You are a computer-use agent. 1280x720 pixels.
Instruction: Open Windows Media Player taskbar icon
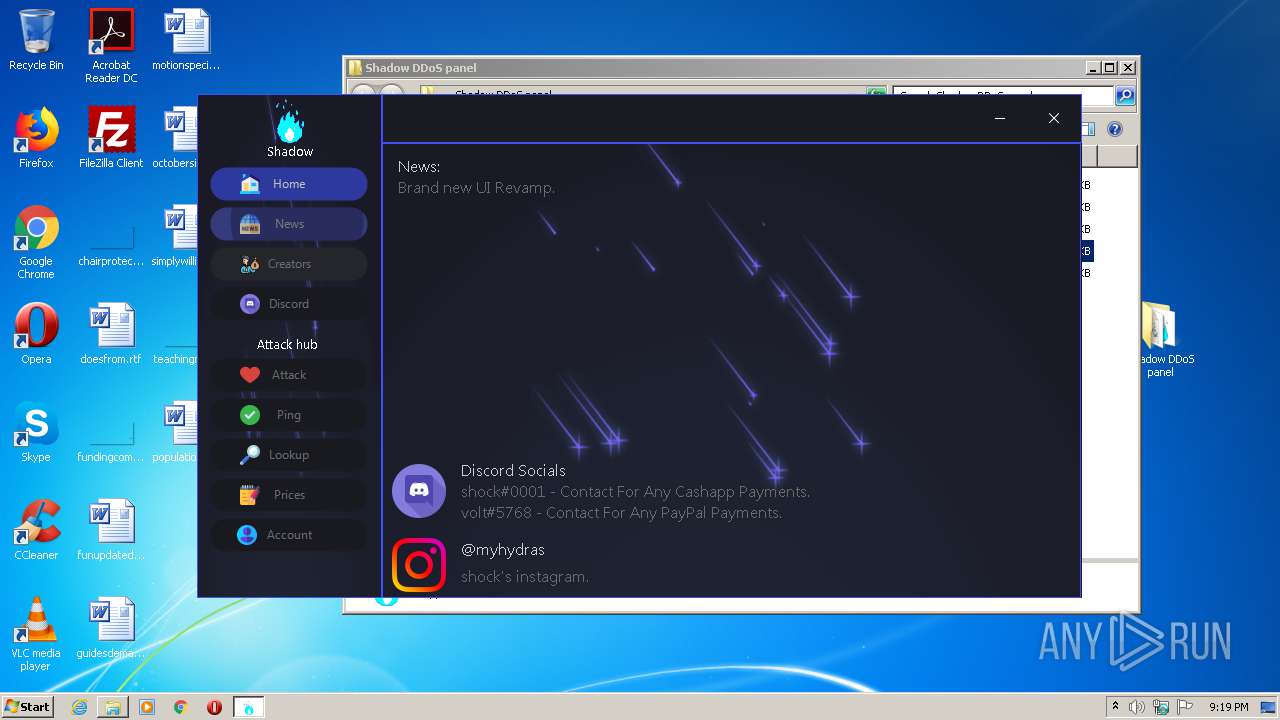(x=147, y=707)
